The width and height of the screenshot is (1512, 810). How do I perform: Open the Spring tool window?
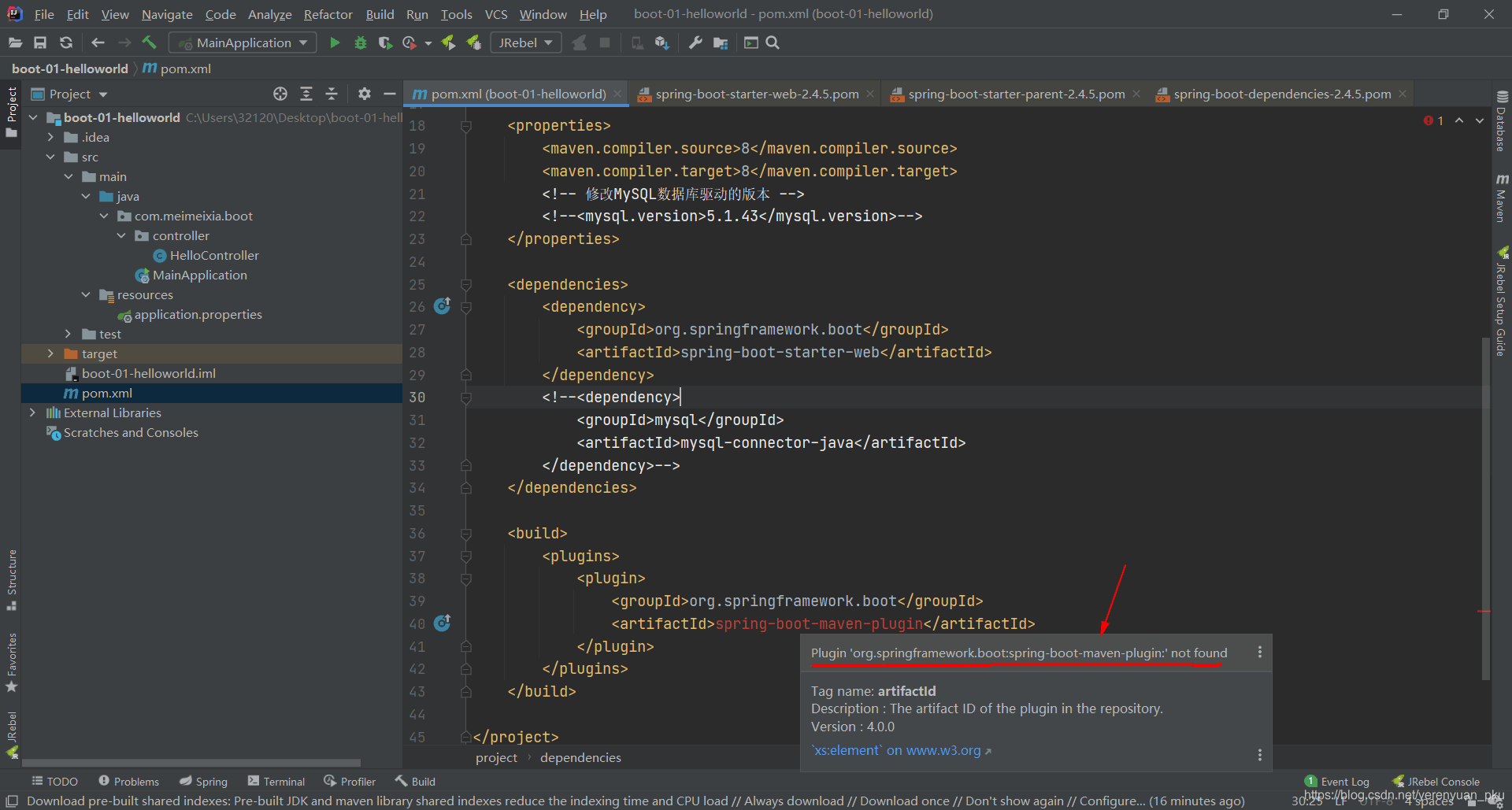(x=203, y=781)
